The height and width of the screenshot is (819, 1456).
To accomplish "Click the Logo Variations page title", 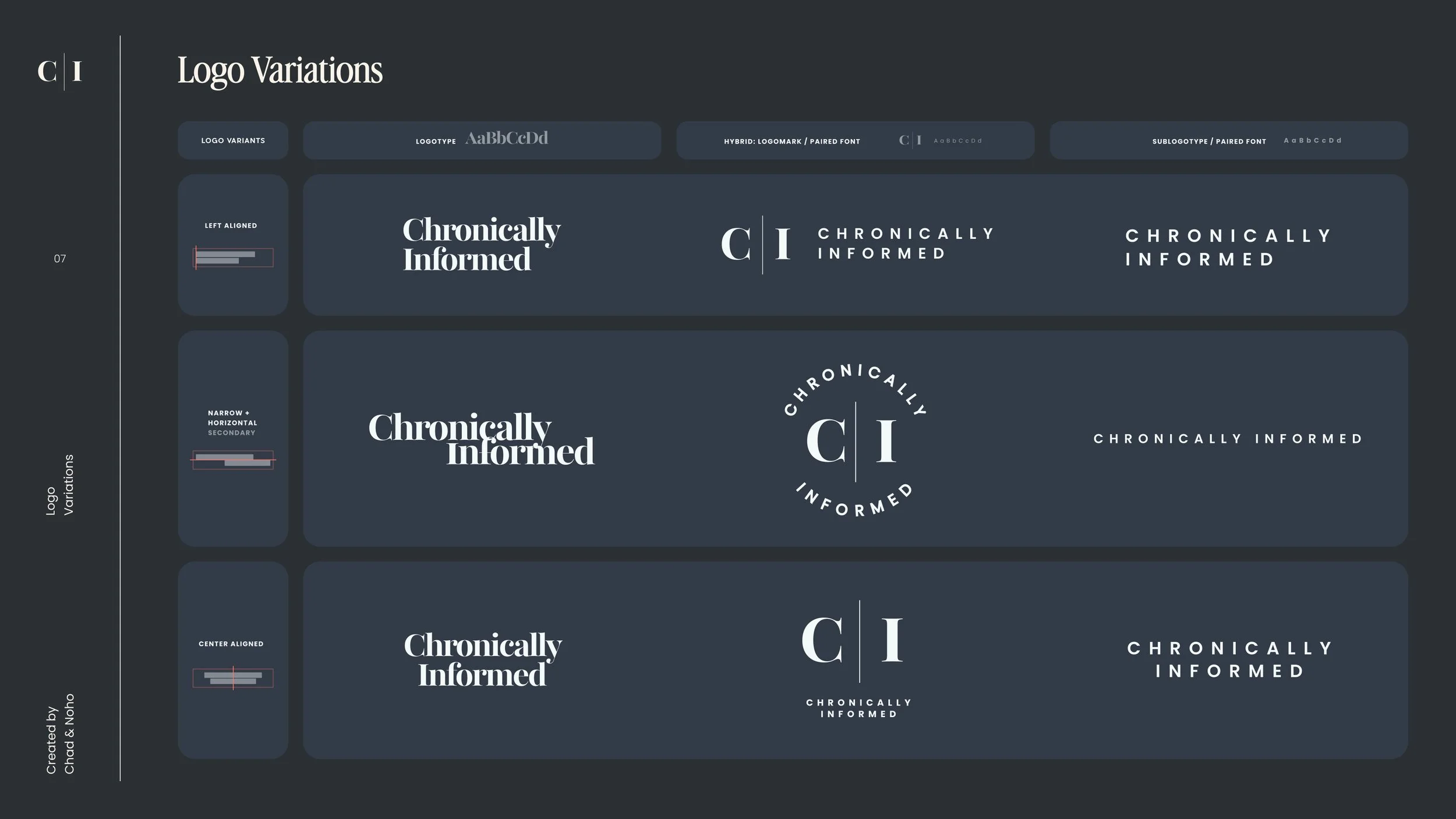I will [x=280, y=70].
